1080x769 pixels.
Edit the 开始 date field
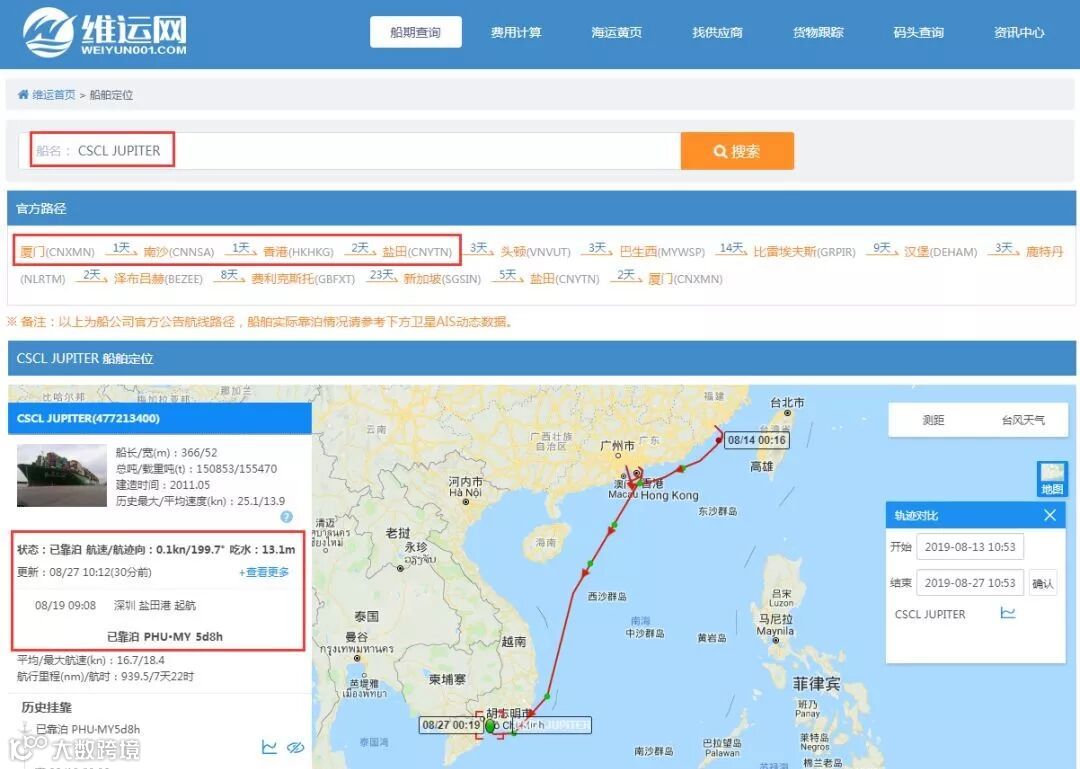tap(970, 547)
